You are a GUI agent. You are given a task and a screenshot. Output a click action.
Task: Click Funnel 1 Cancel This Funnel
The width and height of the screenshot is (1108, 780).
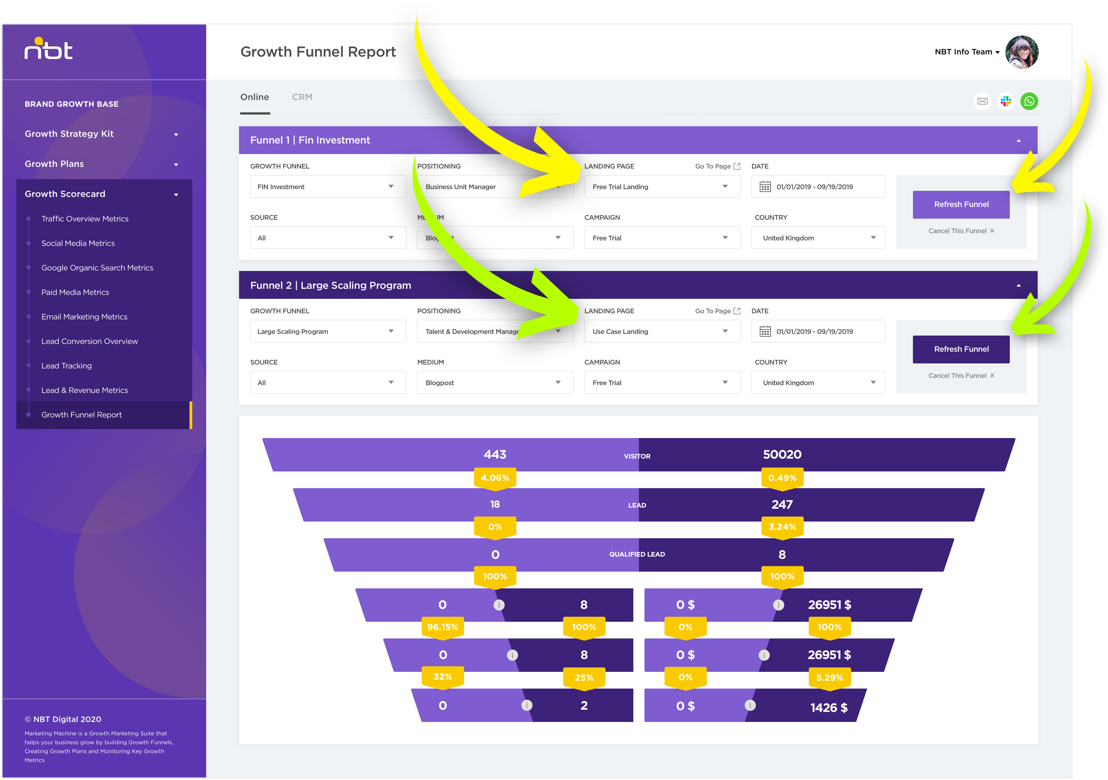pos(961,231)
